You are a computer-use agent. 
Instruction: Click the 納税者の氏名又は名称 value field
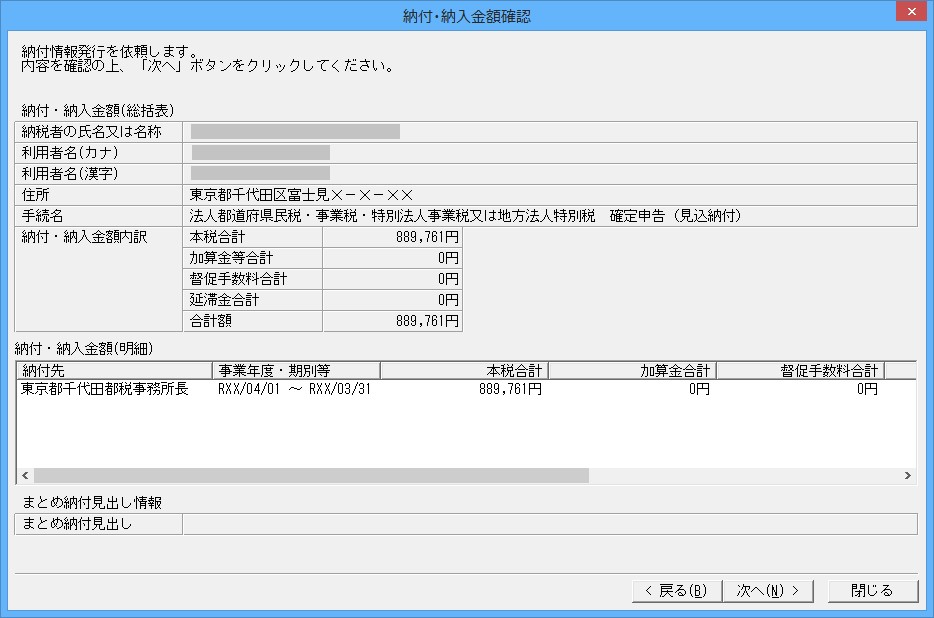coord(550,132)
